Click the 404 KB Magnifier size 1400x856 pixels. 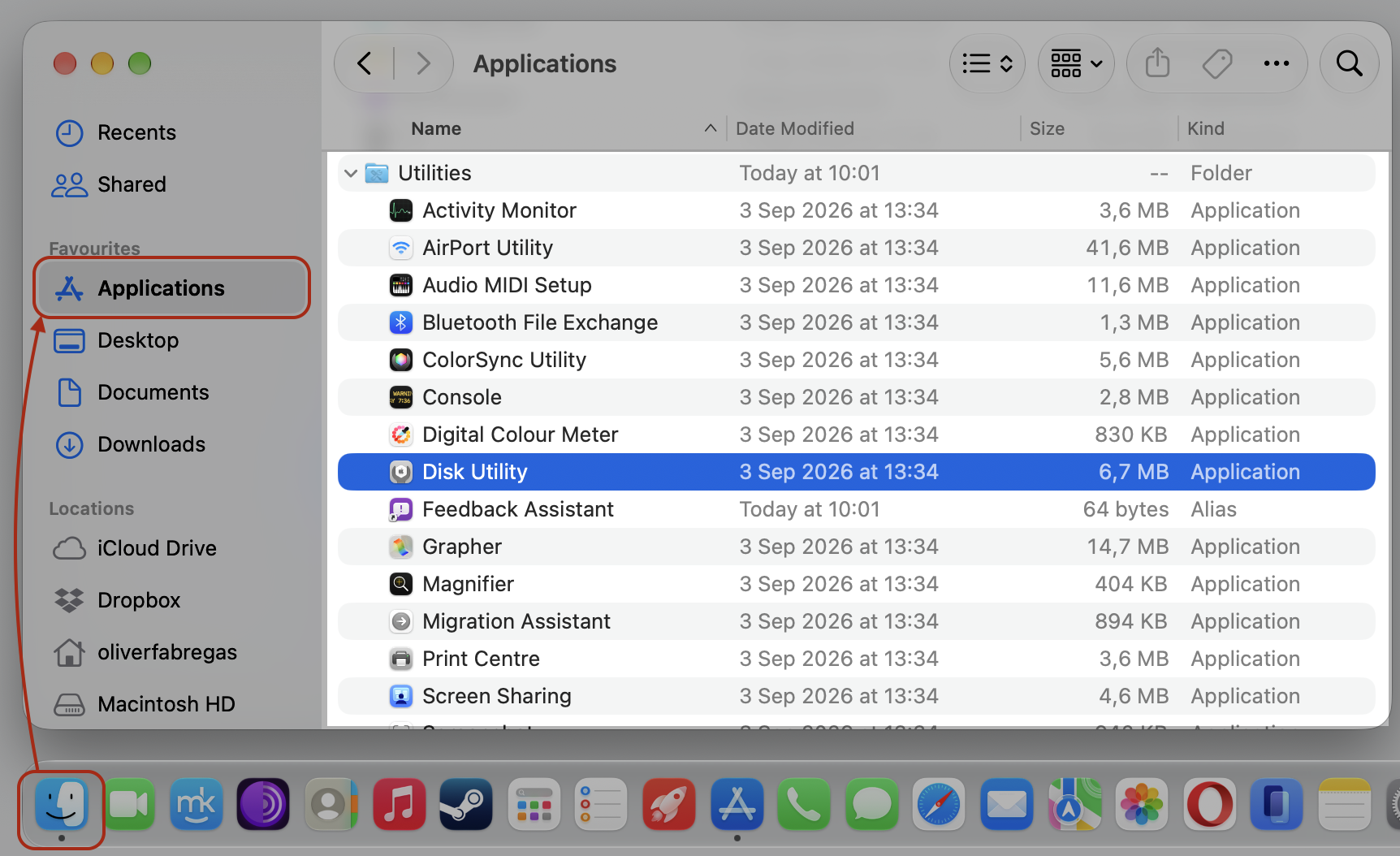tap(1131, 584)
